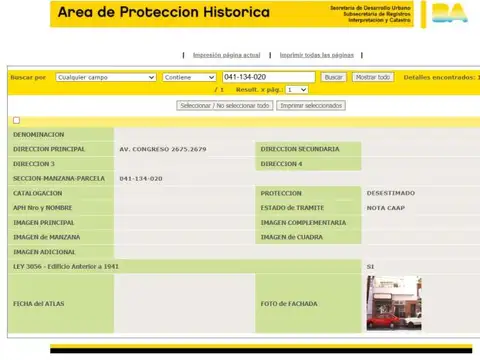Click the 'IMAGEN de MANZANA' label
Screen dimensions: 480x360
click(47, 237)
